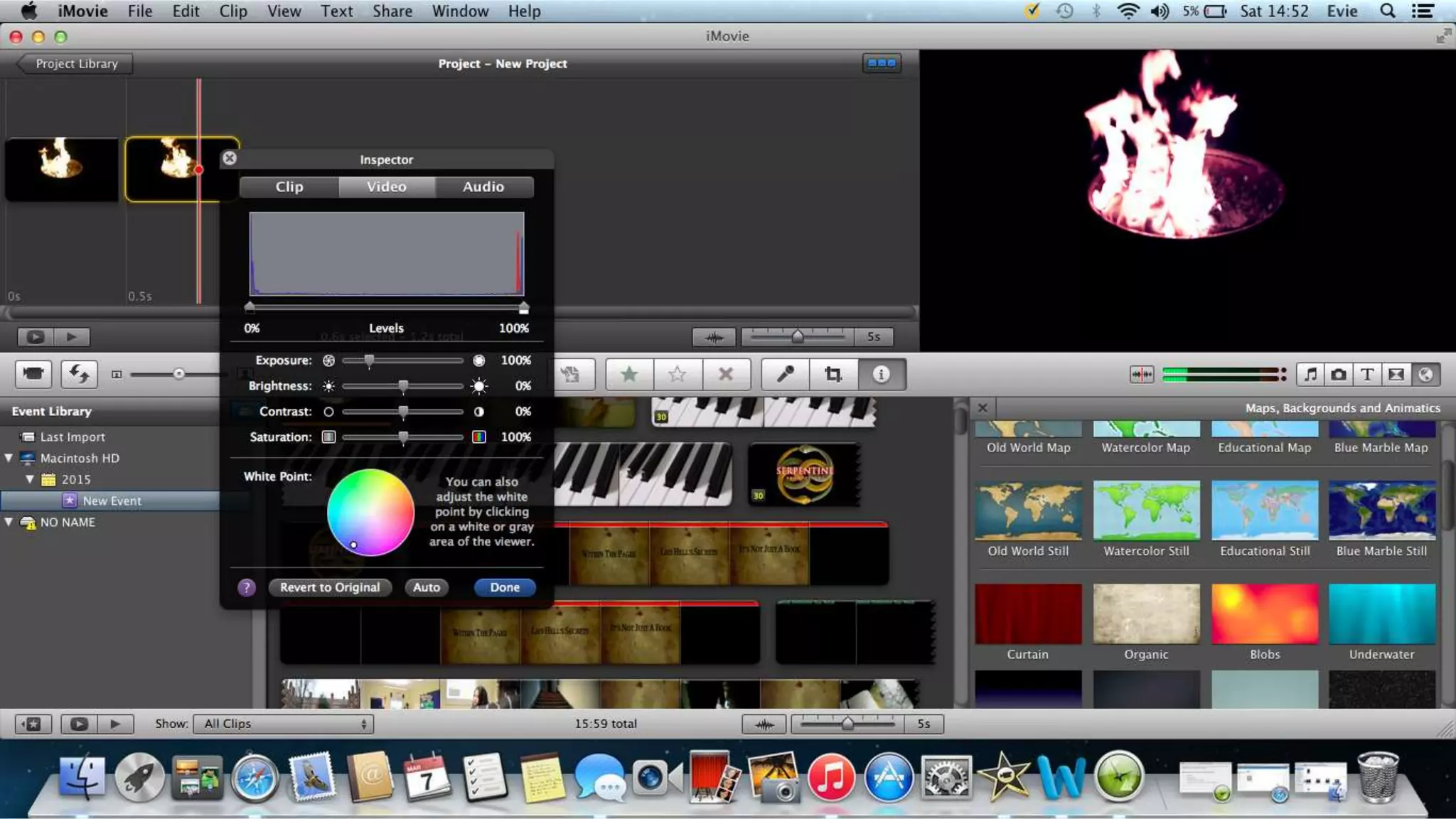
Task: Open the Text menu
Action: 336,11
